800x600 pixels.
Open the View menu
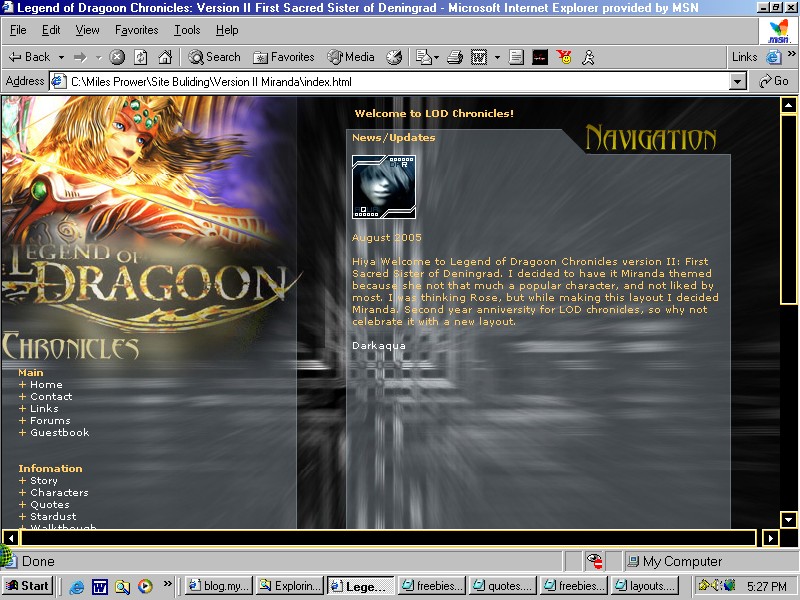click(87, 31)
